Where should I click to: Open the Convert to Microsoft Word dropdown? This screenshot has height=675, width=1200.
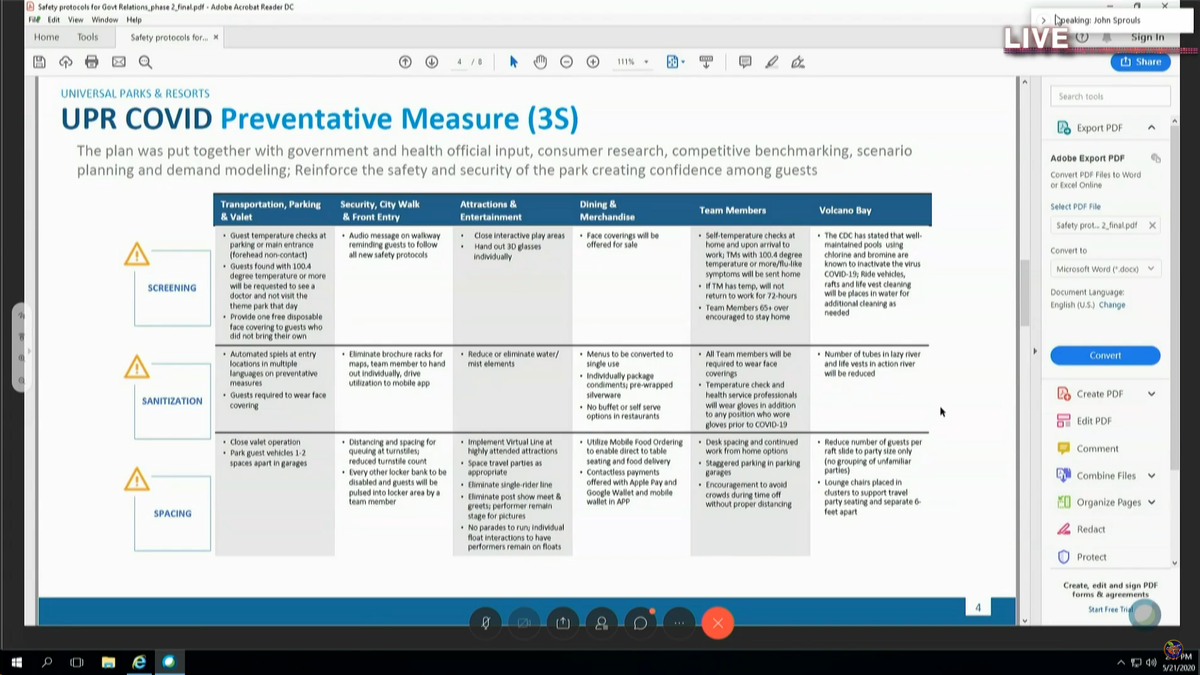[x=1106, y=269]
